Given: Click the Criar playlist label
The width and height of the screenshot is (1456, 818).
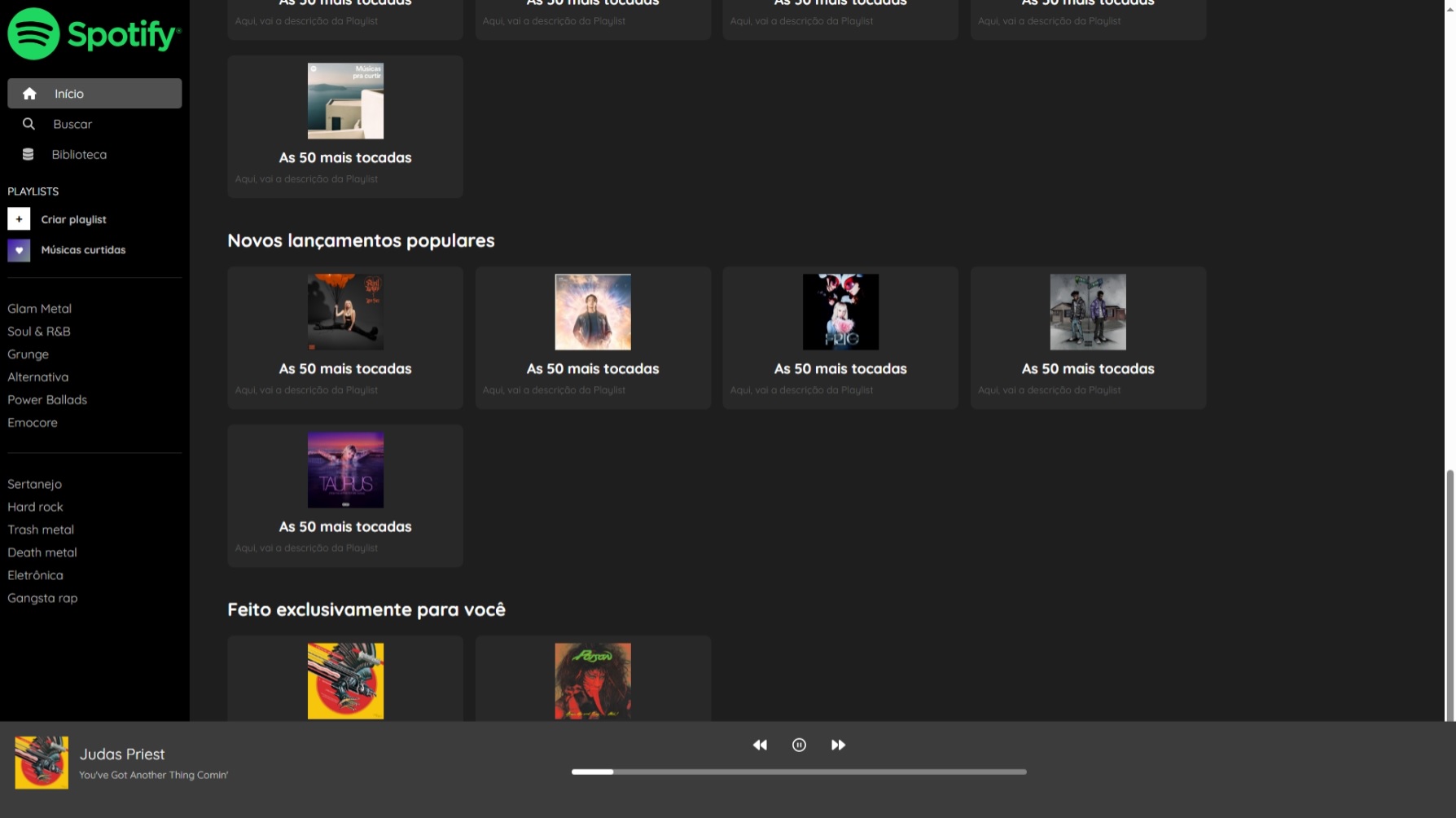Looking at the screenshot, I should point(73,219).
